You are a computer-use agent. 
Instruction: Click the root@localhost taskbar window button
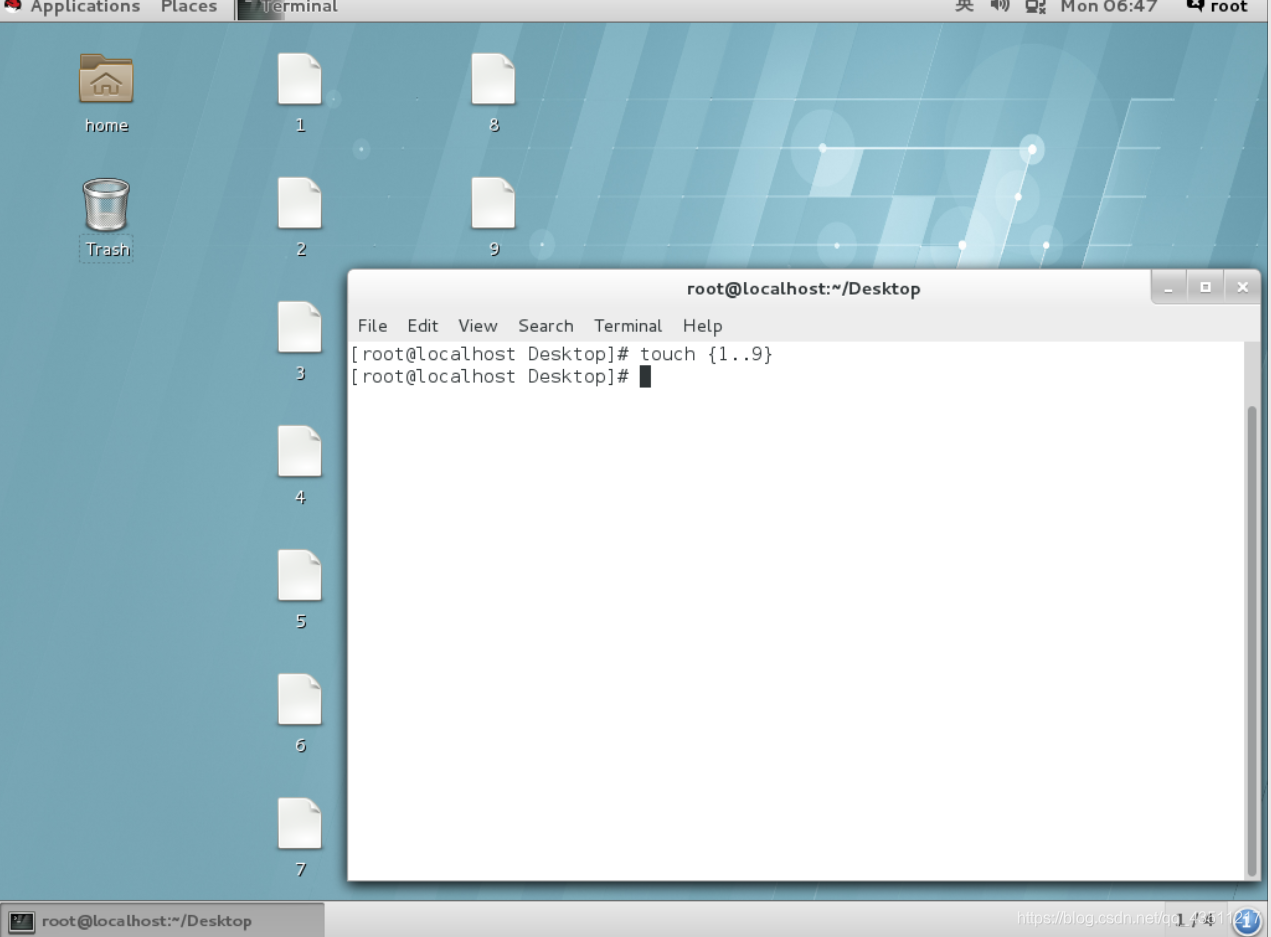pos(164,920)
